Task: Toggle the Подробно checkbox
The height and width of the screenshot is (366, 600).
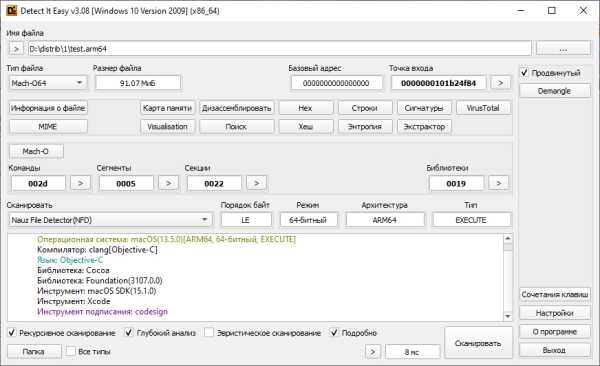Action: (334, 333)
